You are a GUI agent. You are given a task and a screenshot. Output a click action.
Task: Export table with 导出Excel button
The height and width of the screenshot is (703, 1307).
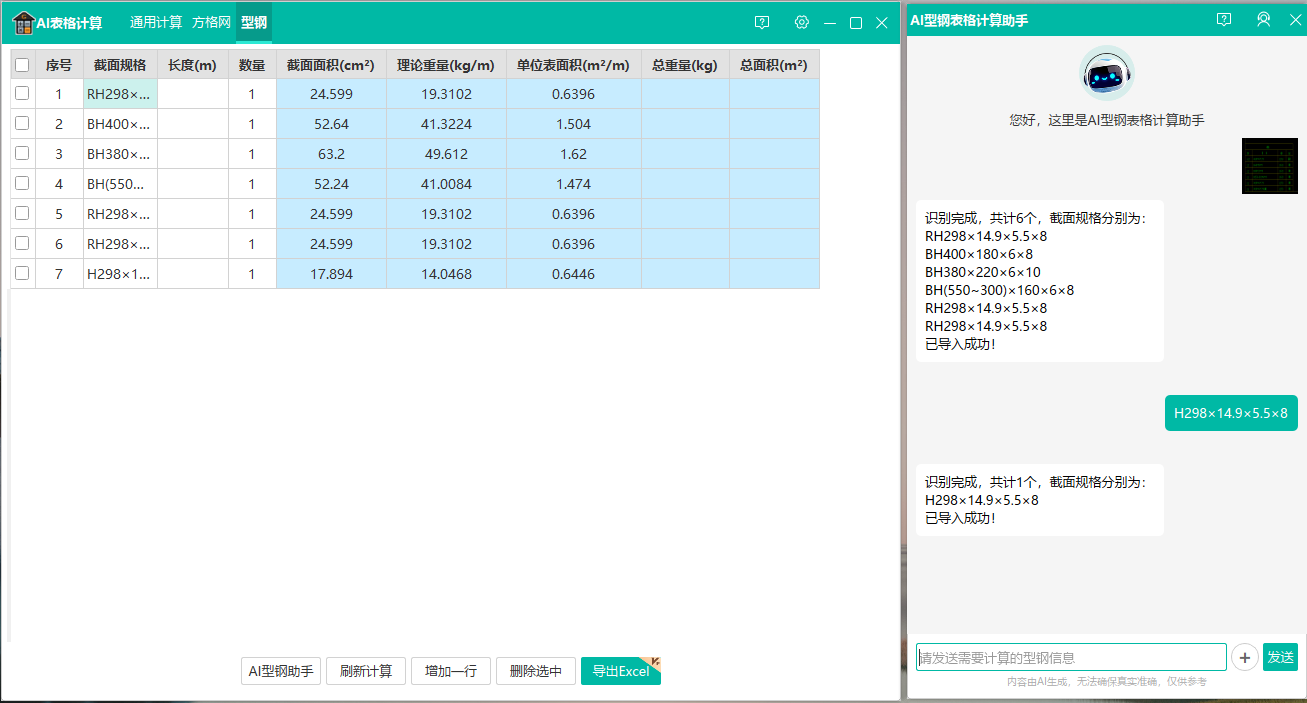pyautogui.click(x=620, y=671)
